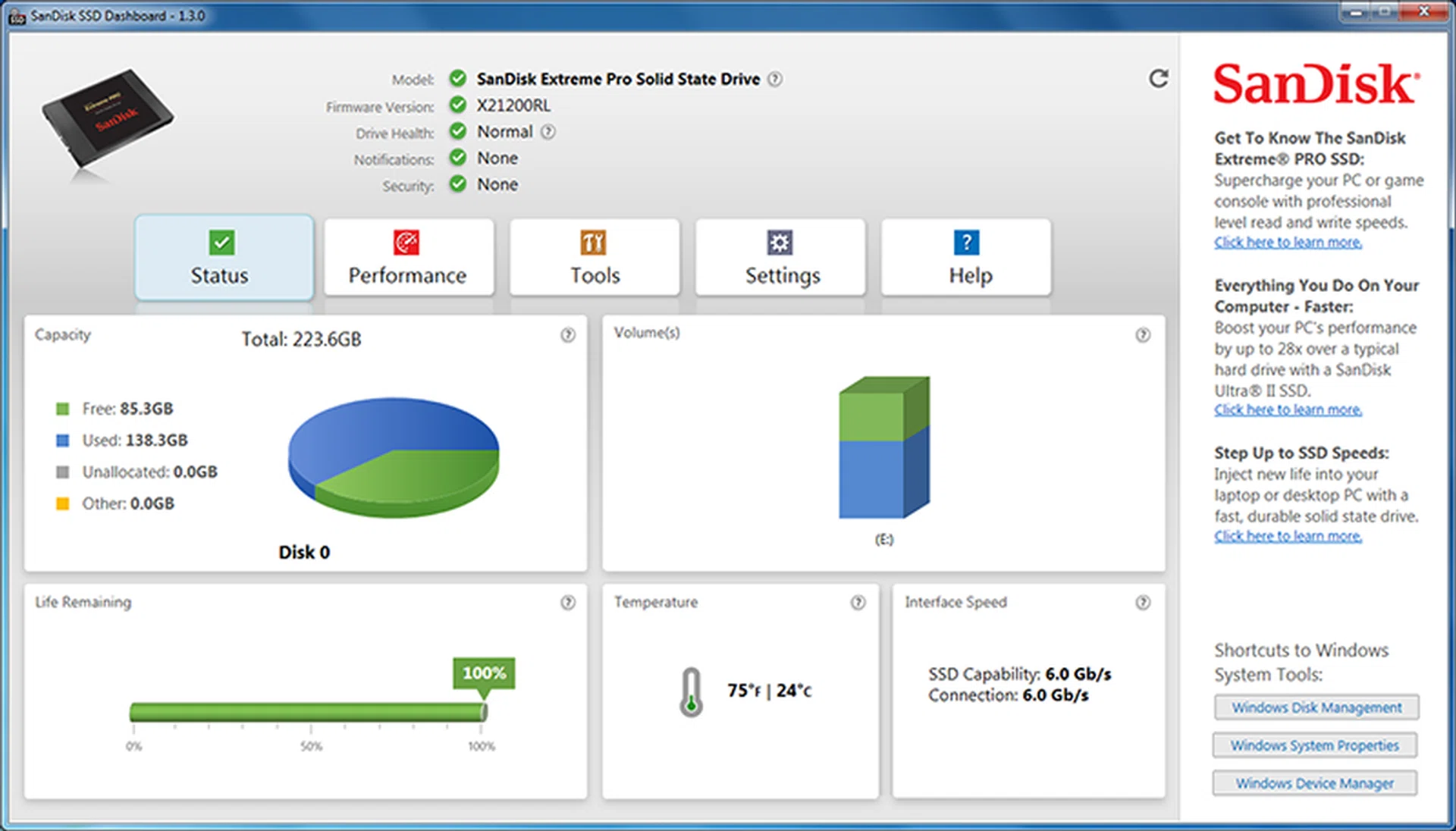Screen dimensions: 1456x831
Task: Click the green Free color swatch in legend
Action: 63,409
